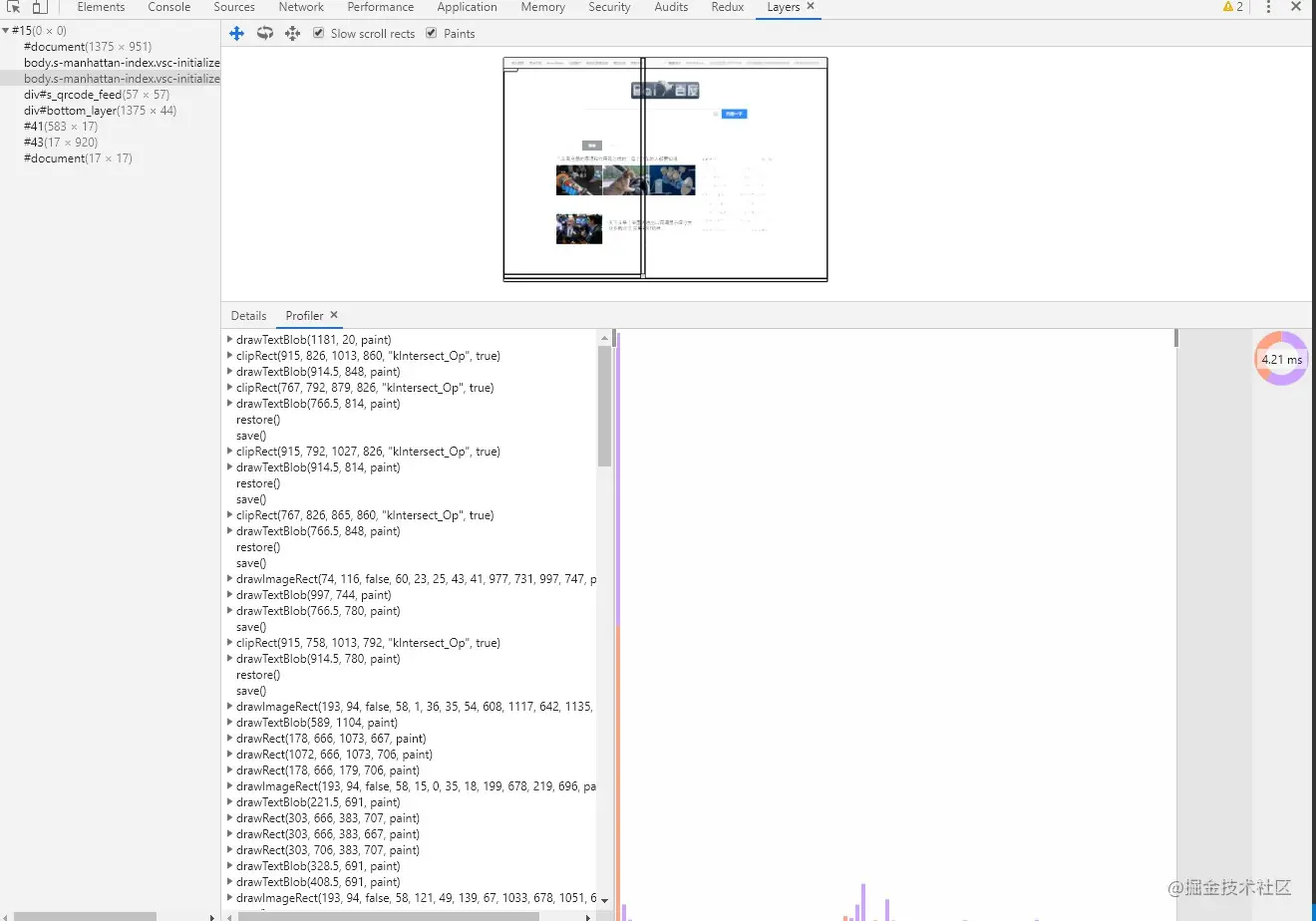Open the DevTools three-dot menu
Image resolution: width=1316 pixels, height=921 pixels.
[x=1268, y=7]
